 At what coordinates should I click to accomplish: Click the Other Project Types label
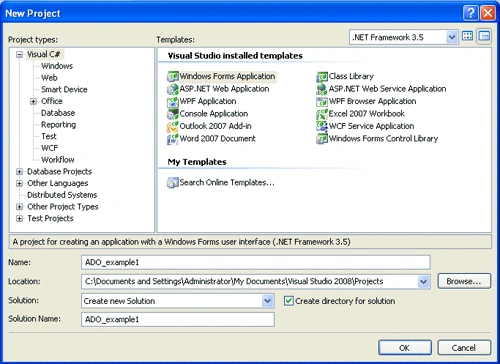(63, 207)
